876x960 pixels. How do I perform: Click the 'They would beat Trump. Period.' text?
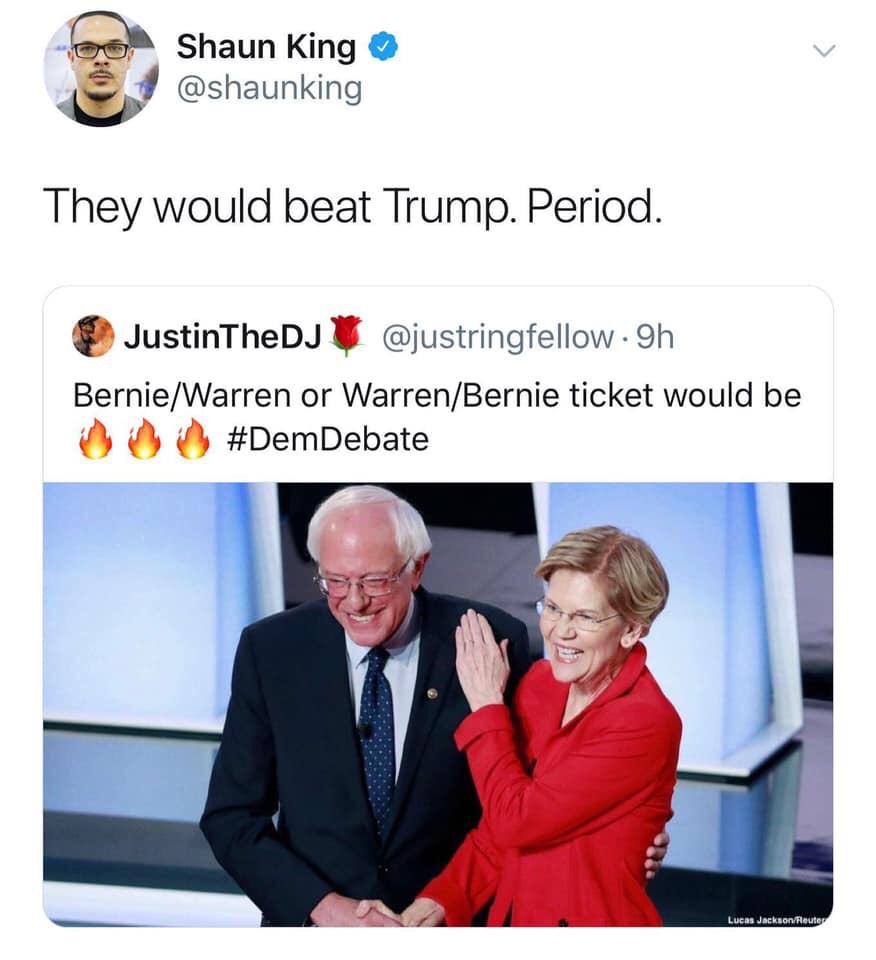tap(353, 207)
